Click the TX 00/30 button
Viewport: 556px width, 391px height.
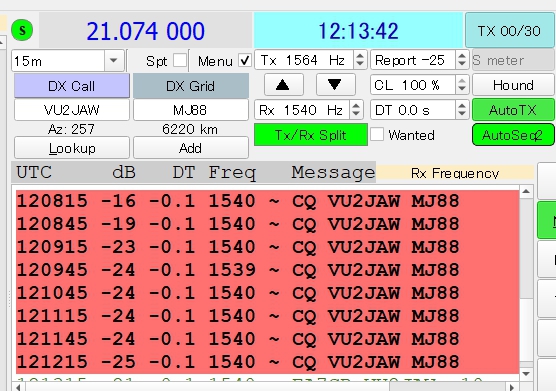click(509, 31)
